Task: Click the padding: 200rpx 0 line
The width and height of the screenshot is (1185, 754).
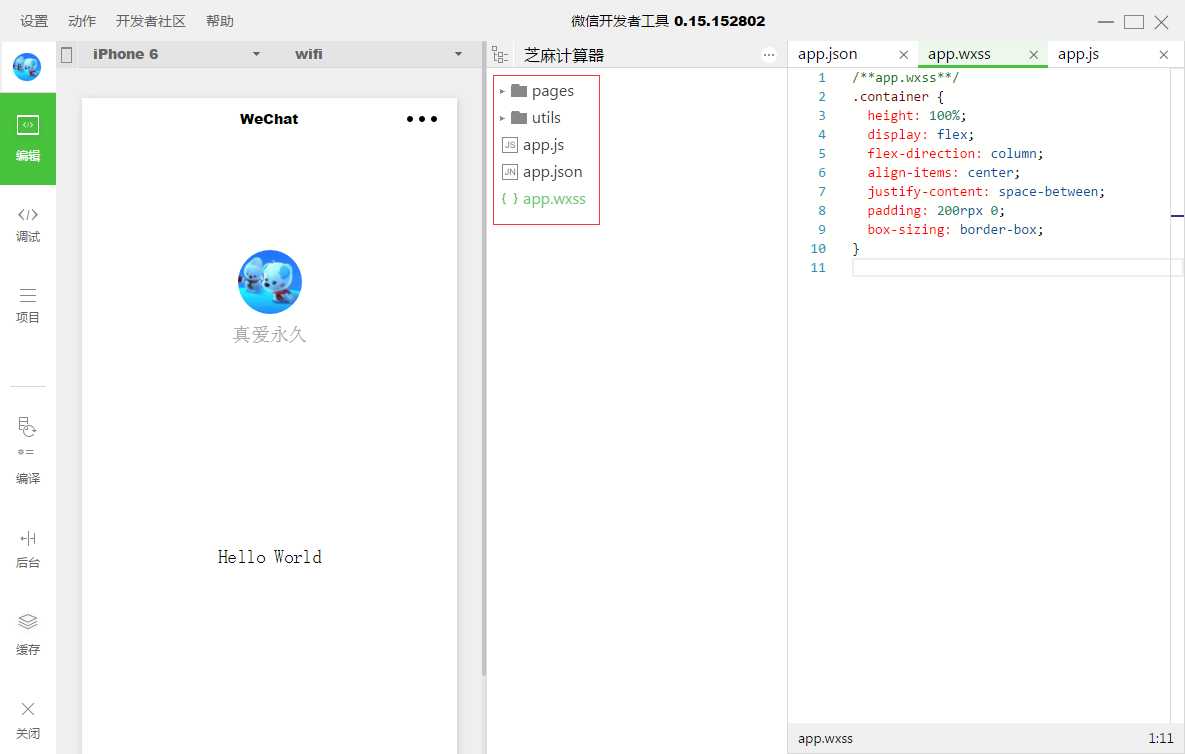Action: click(x=936, y=211)
